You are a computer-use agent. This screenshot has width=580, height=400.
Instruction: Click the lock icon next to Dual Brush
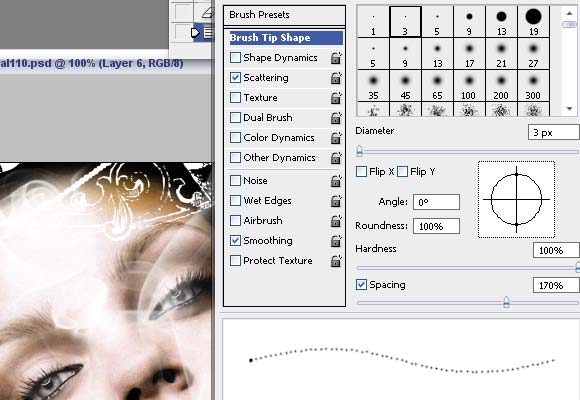click(x=336, y=118)
